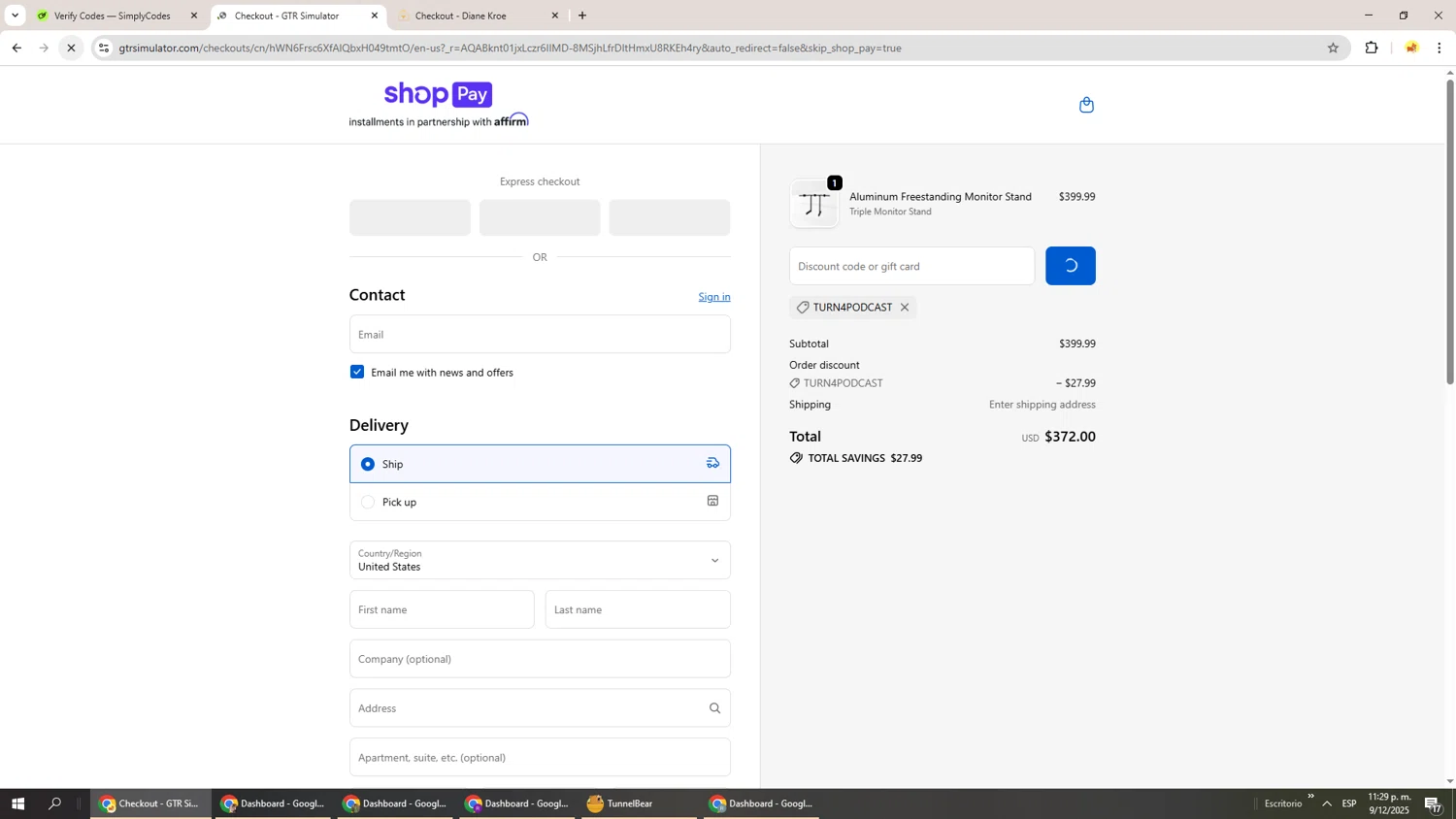Open the tab search dropdown arrow
The width and height of the screenshot is (1456, 819).
tap(15, 16)
